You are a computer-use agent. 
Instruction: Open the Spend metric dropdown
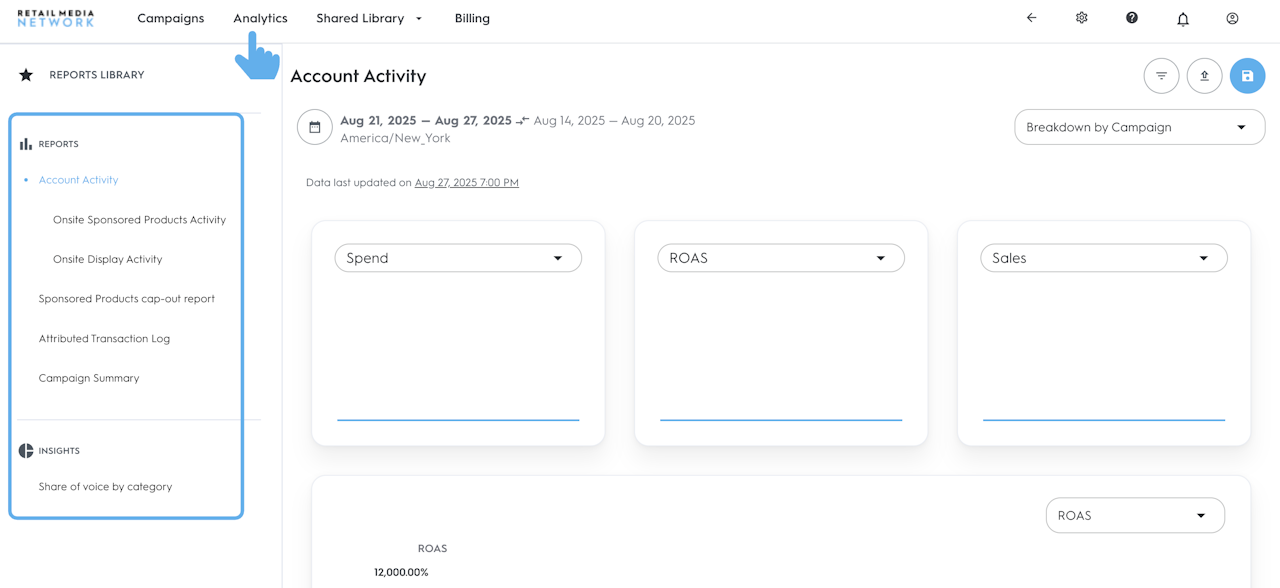click(x=458, y=258)
